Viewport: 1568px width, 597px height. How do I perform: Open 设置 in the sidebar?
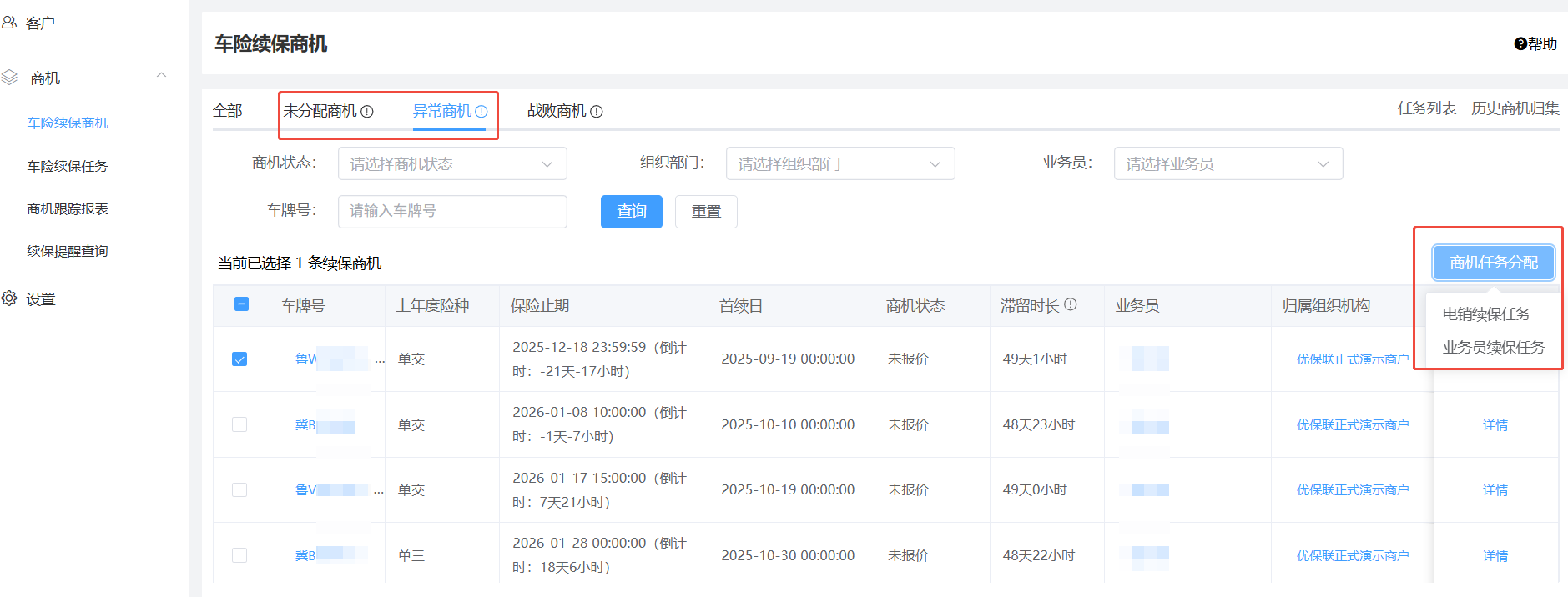(41, 299)
